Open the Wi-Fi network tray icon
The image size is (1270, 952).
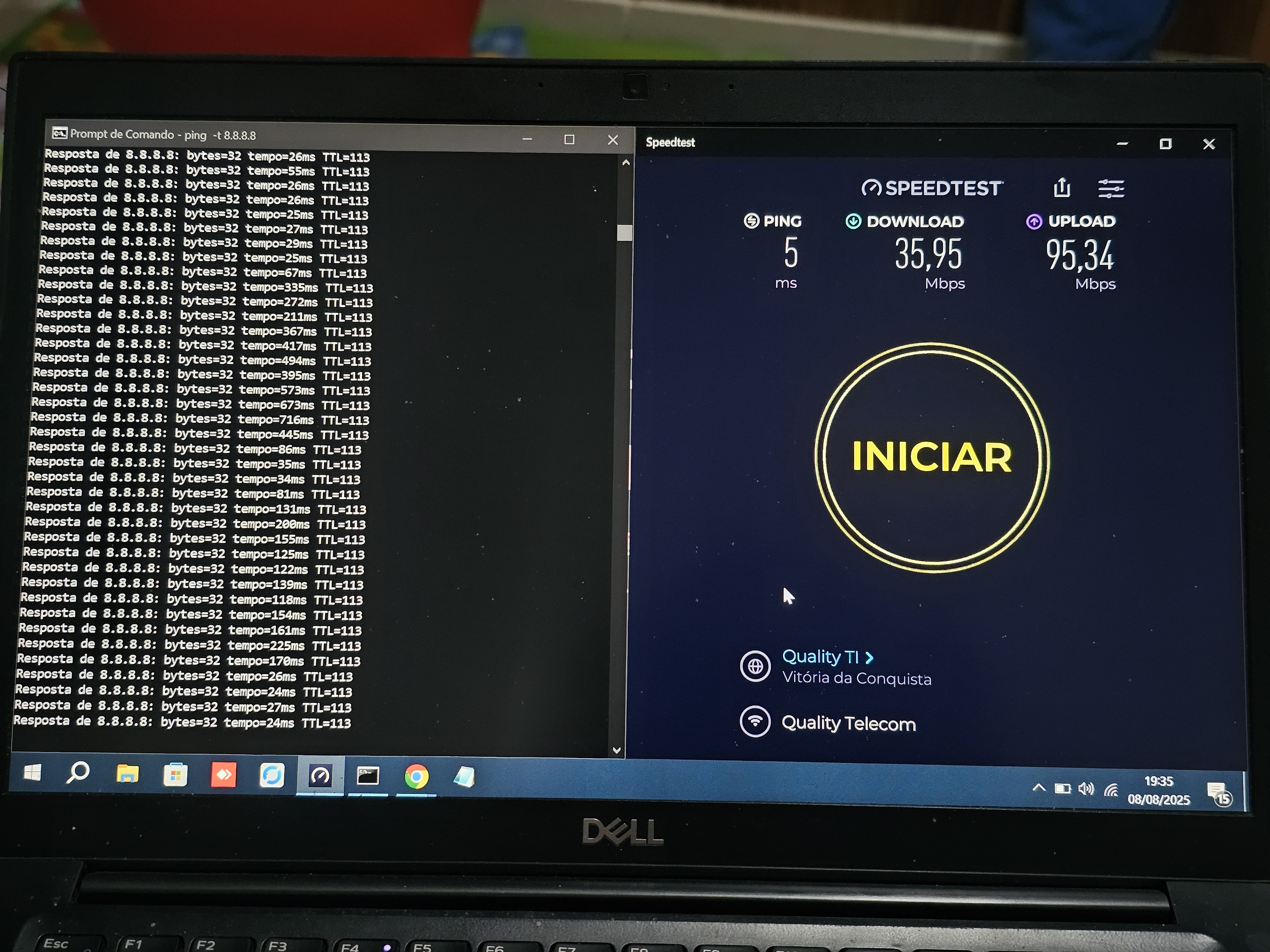(x=1111, y=790)
